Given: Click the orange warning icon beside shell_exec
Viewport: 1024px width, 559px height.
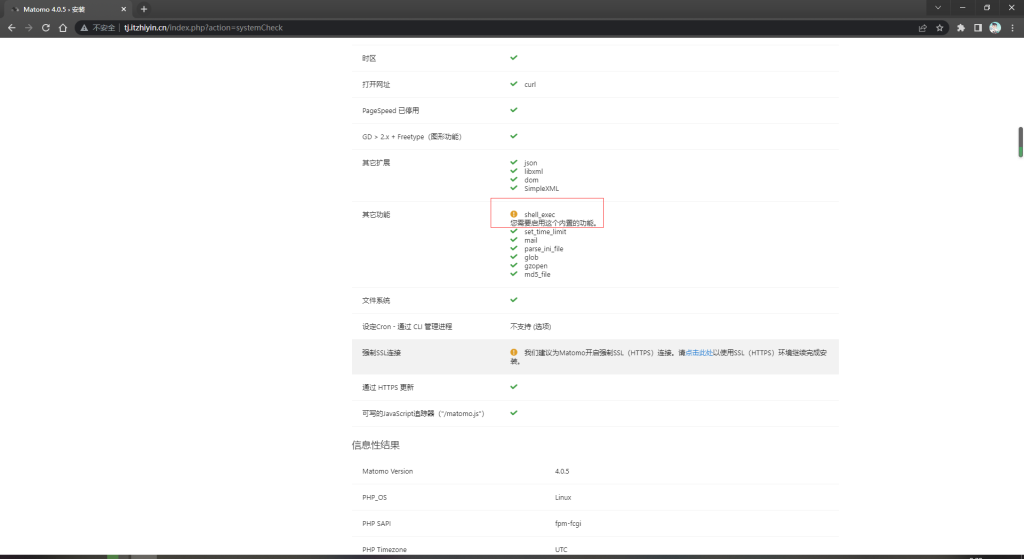Looking at the screenshot, I should point(514,214).
